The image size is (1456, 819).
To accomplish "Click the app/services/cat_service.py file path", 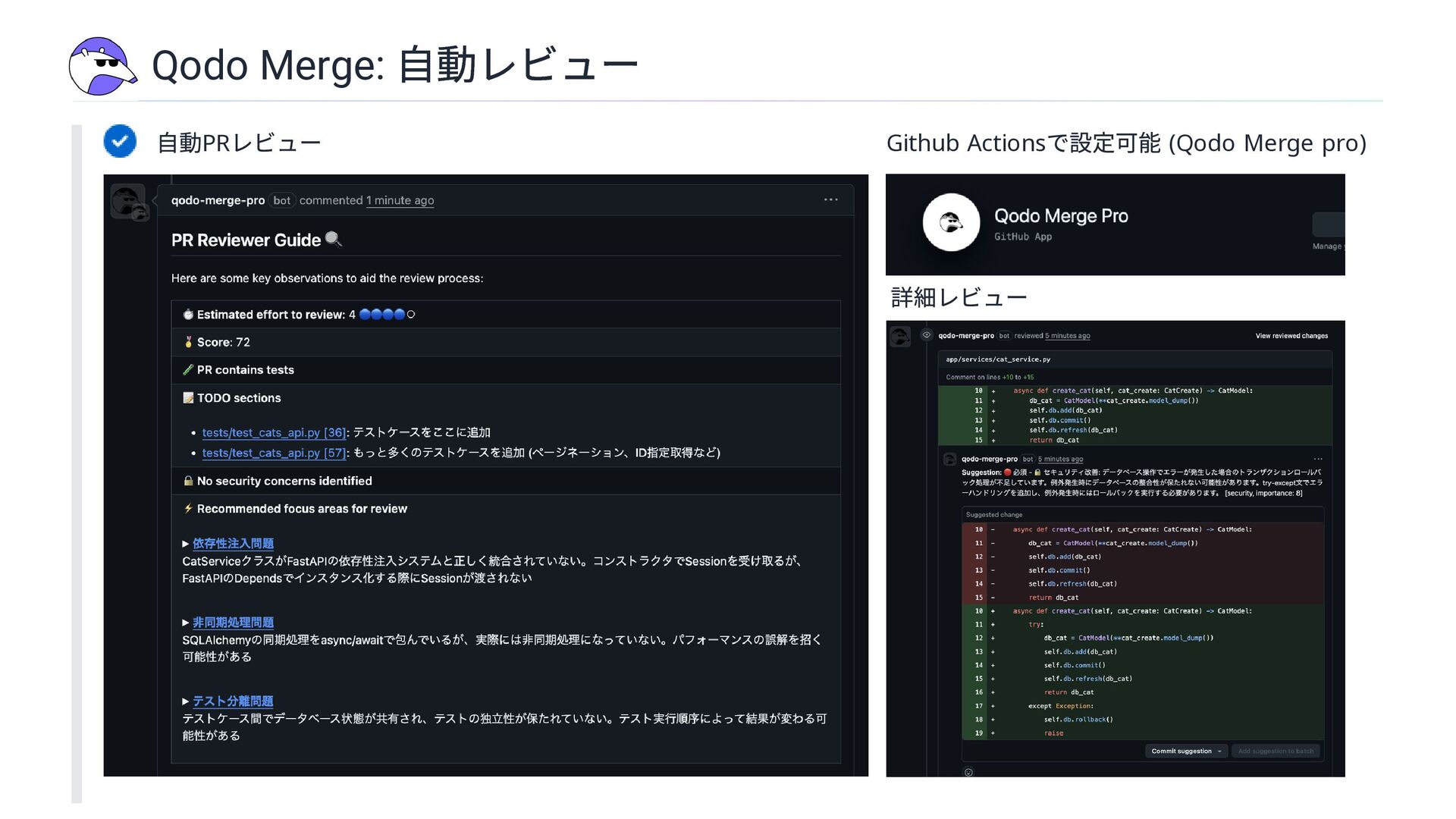I will [998, 359].
